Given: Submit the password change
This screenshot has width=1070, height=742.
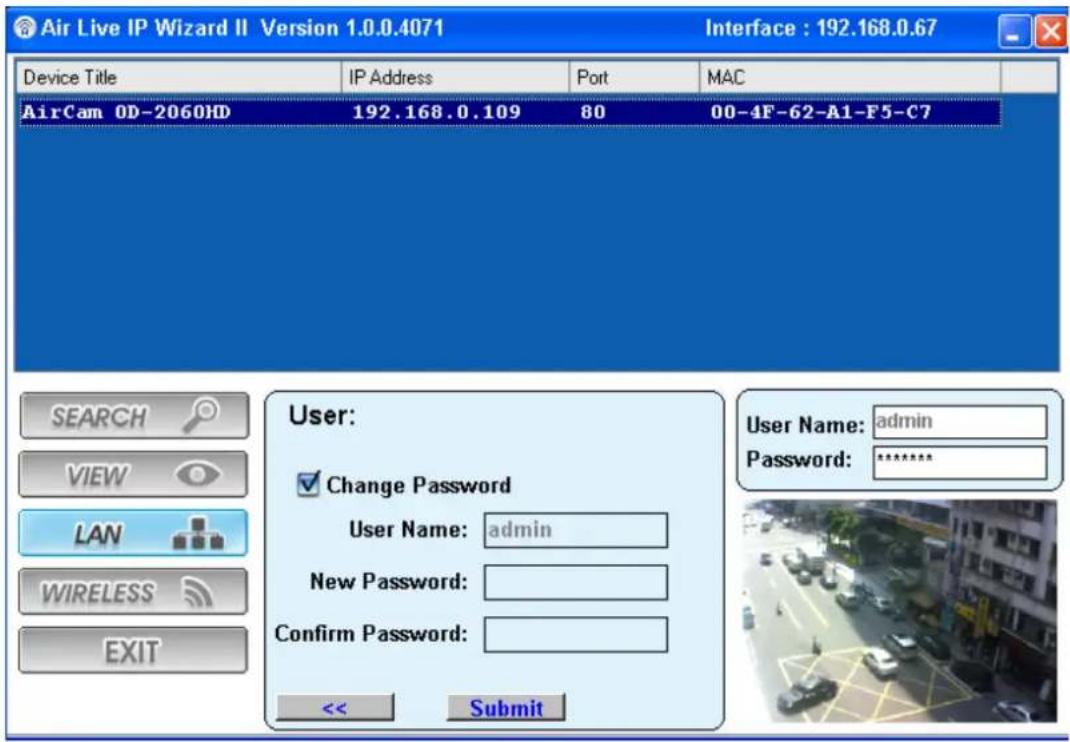Looking at the screenshot, I should click(x=506, y=708).
